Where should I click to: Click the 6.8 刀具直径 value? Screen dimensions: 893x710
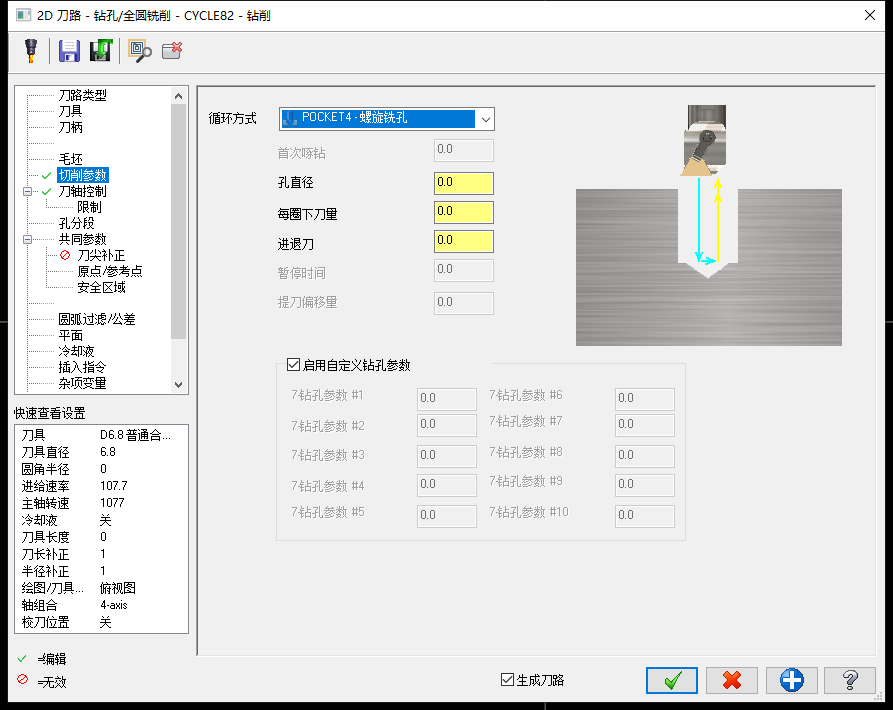coord(108,452)
